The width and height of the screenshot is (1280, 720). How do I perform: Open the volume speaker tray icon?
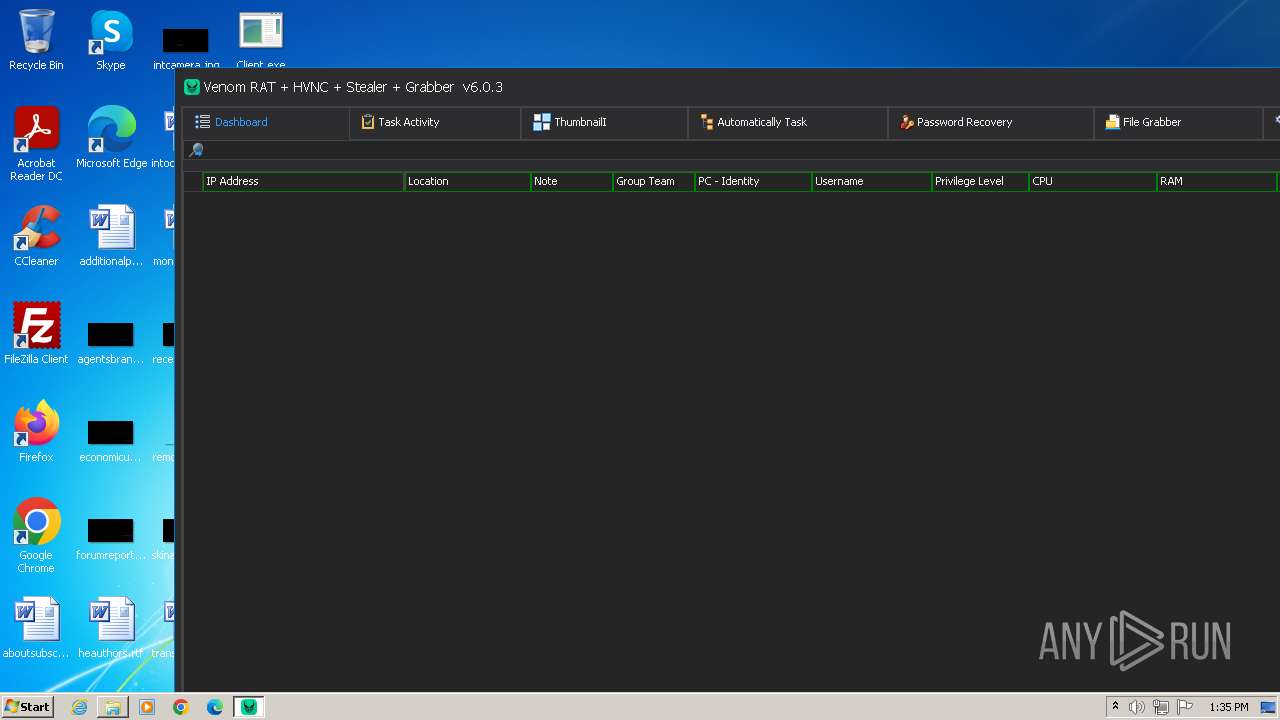1137,707
